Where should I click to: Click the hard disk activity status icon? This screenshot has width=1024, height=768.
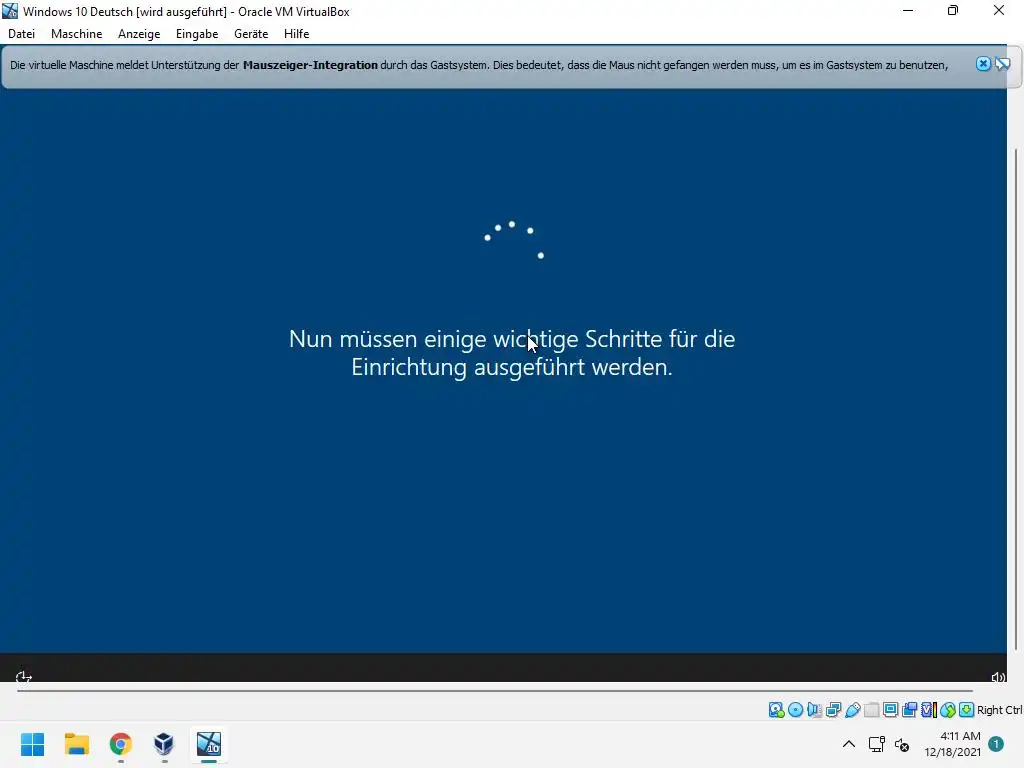click(x=776, y=710)
